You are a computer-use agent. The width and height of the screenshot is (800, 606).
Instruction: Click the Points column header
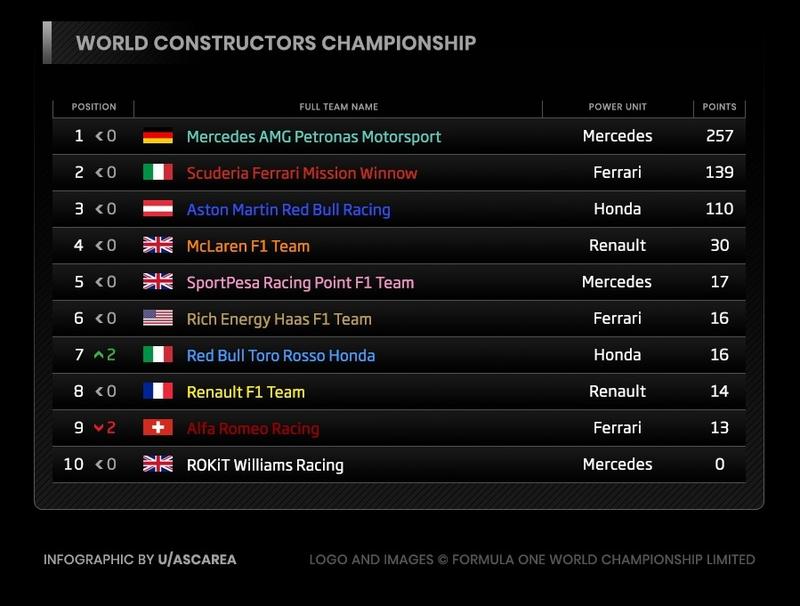click(719, 107)
